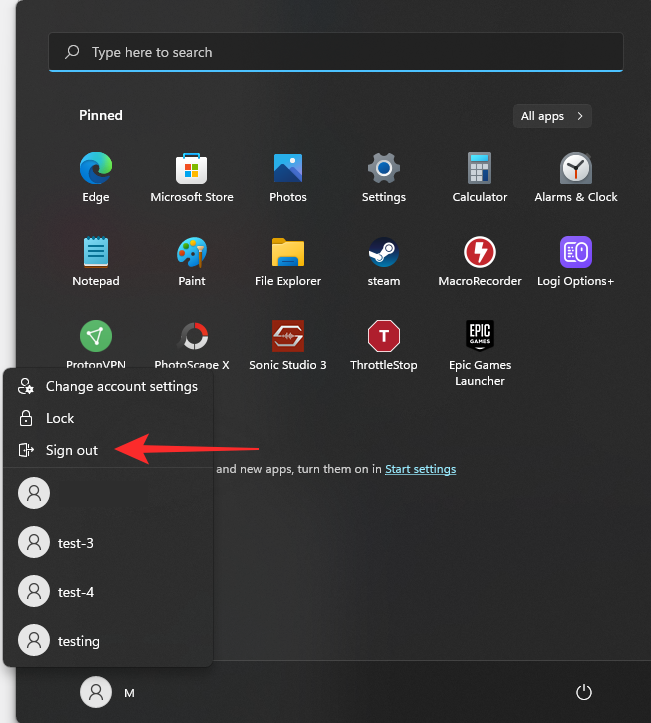Click the M user profile avatar
The height and width of the screenshot is (723, 651).
[96, 692]
